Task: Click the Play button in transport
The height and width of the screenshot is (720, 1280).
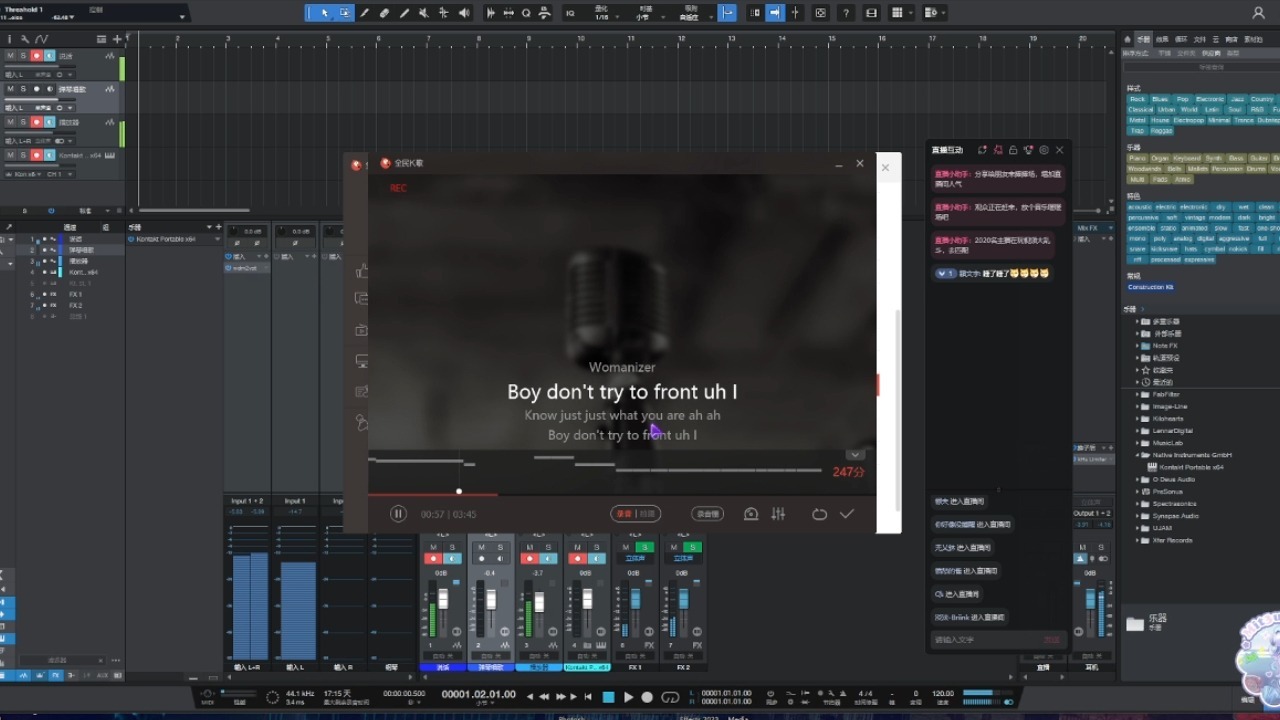Action: (x=628, y=697)
